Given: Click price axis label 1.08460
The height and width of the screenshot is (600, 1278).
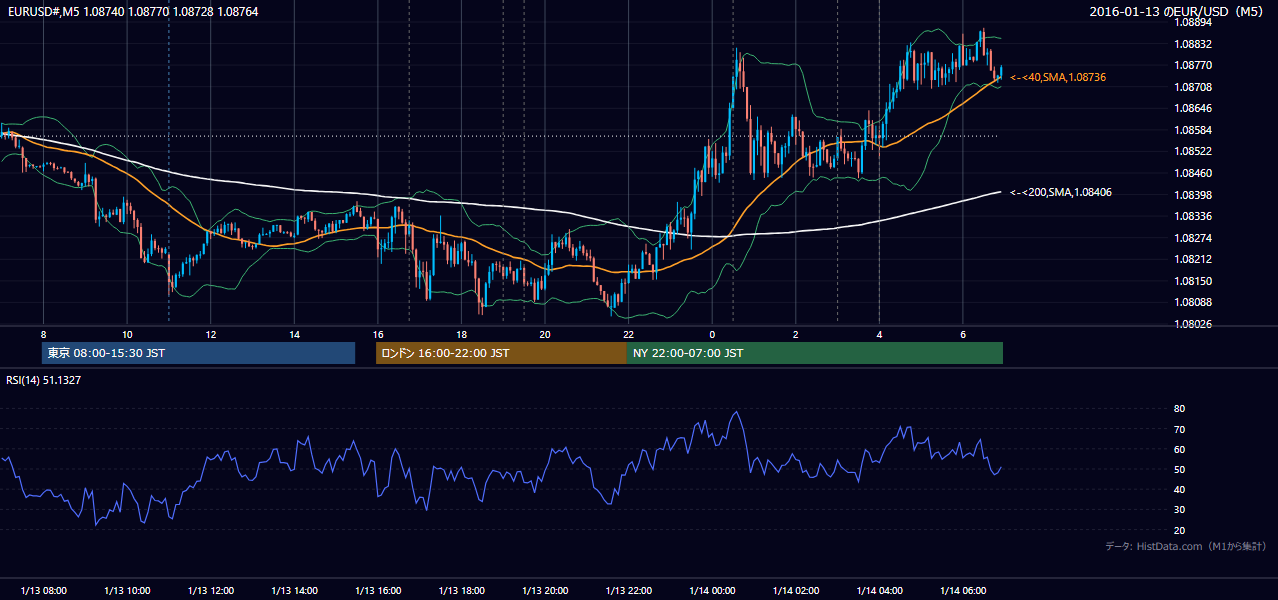Looking at the screenshot, I should 1192,173.
